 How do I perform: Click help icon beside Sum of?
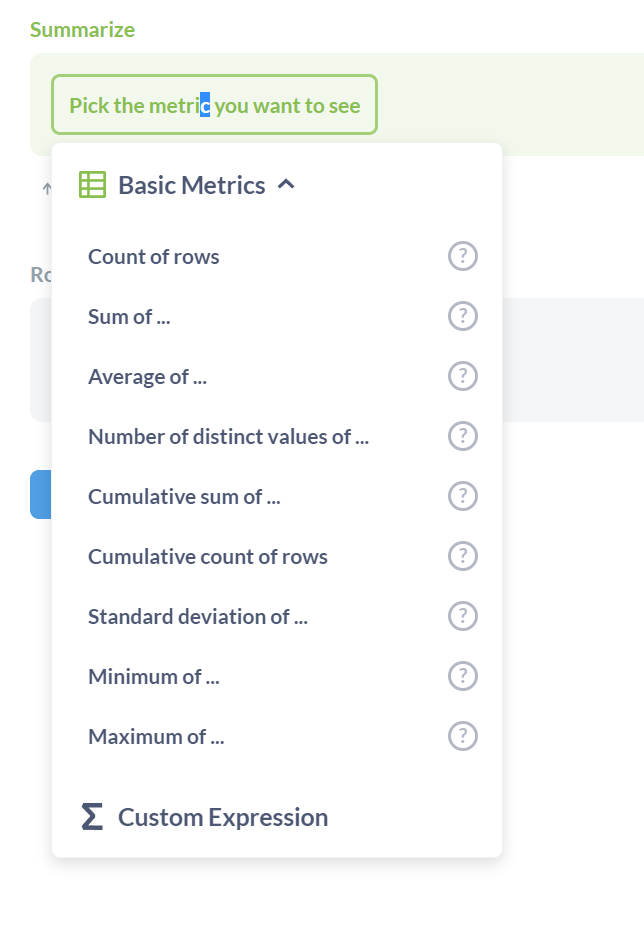coord(462,317)
